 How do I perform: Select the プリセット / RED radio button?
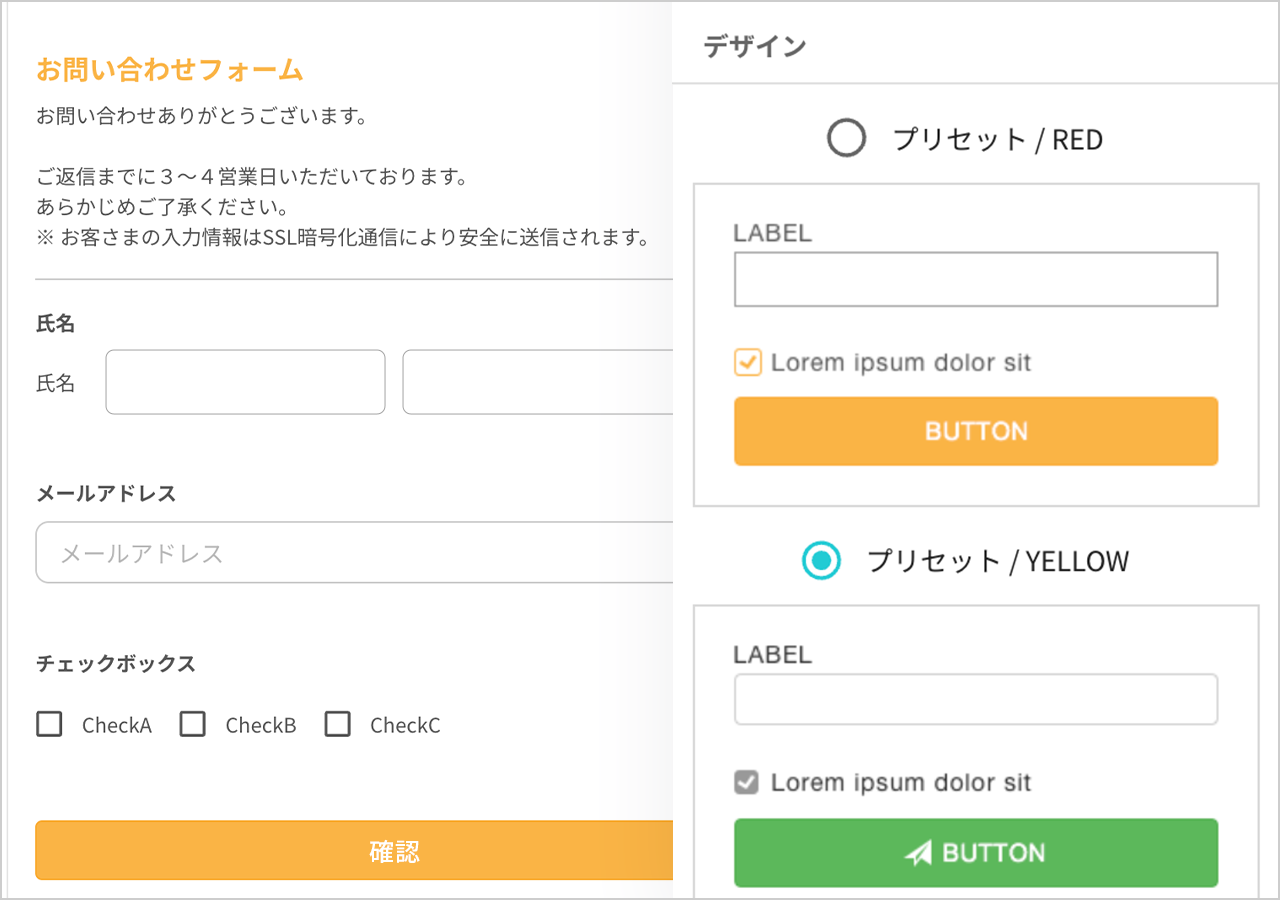(846, 138)
